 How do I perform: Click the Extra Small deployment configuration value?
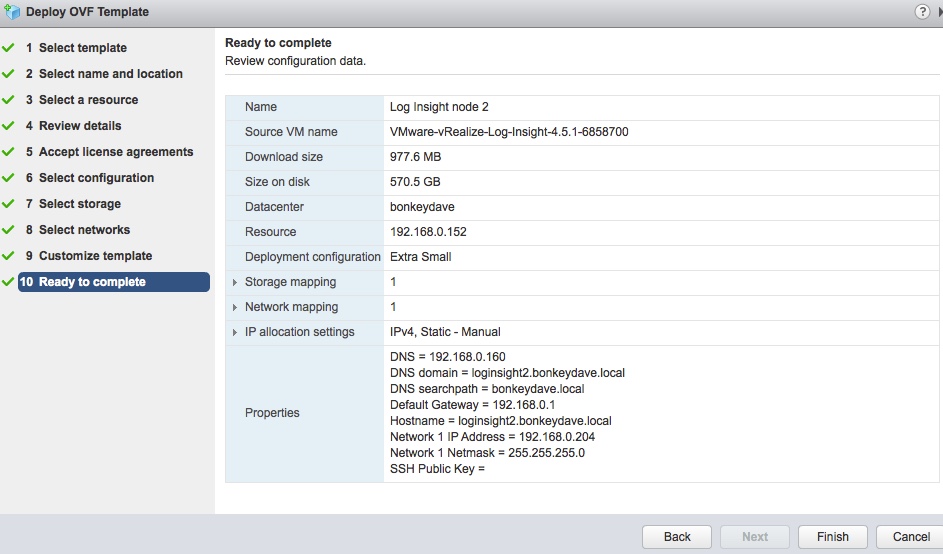pyautogui.click(x=420, y=257)
